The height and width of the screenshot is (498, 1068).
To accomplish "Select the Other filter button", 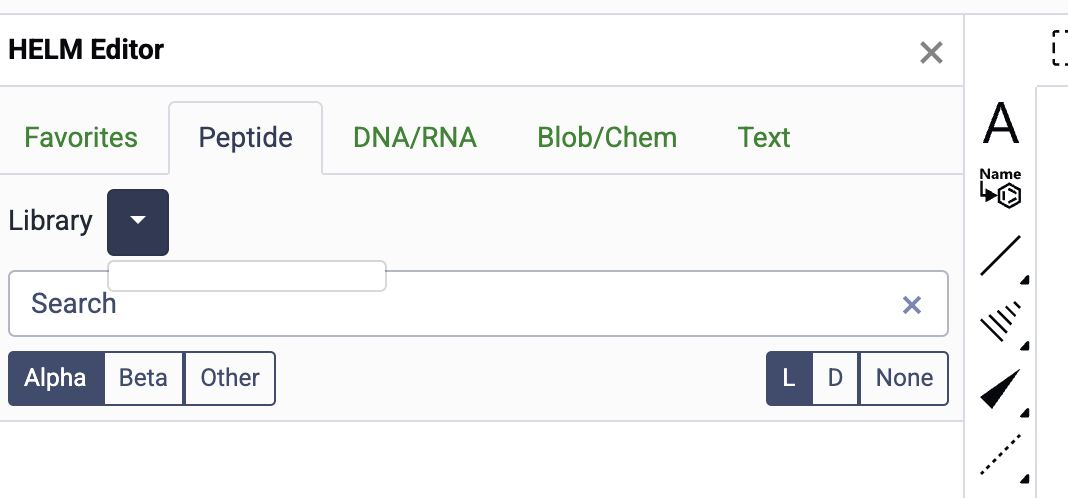I will (230, 378).
